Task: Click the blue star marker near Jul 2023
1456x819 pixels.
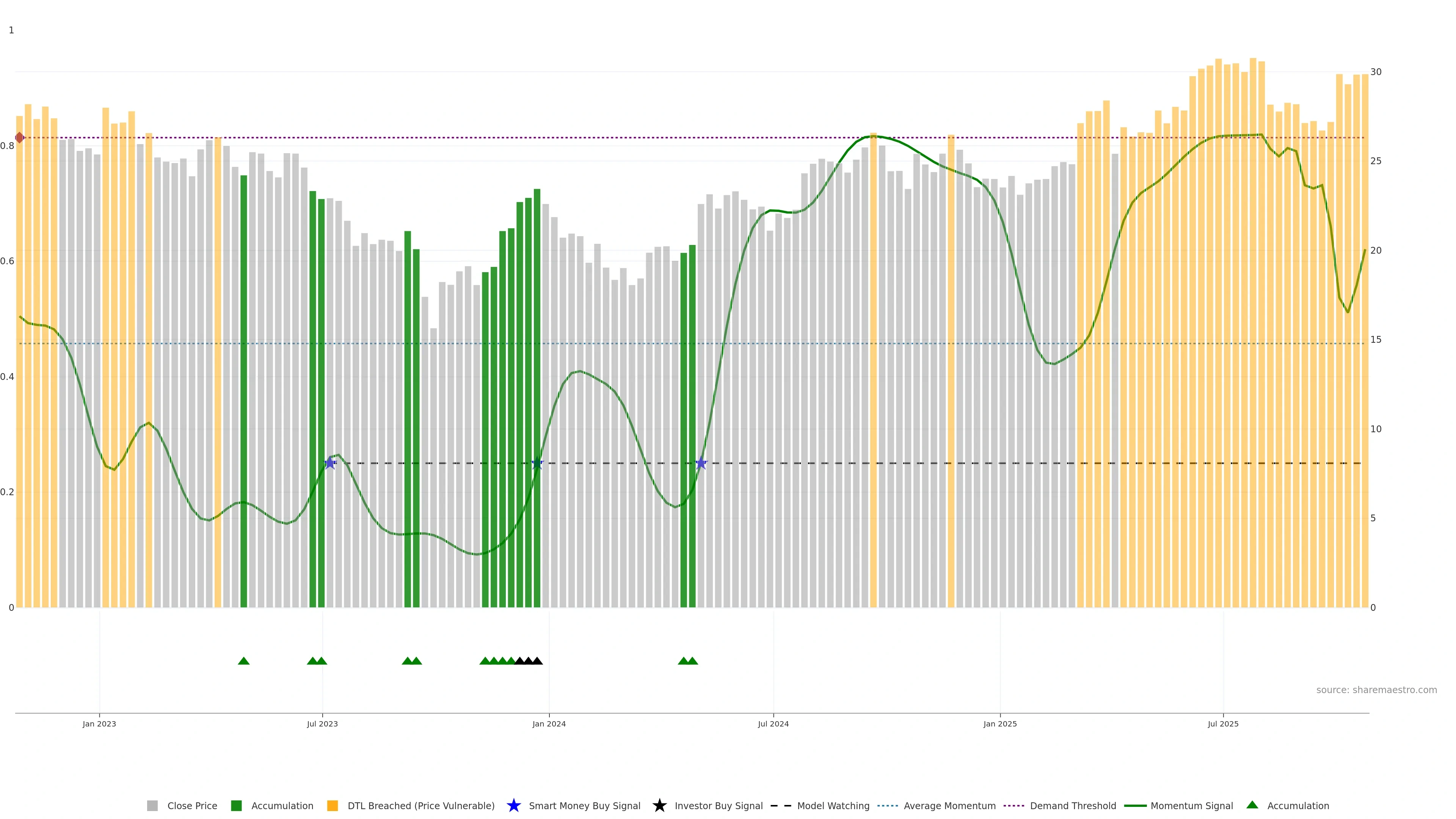Action: coord(330,463)
